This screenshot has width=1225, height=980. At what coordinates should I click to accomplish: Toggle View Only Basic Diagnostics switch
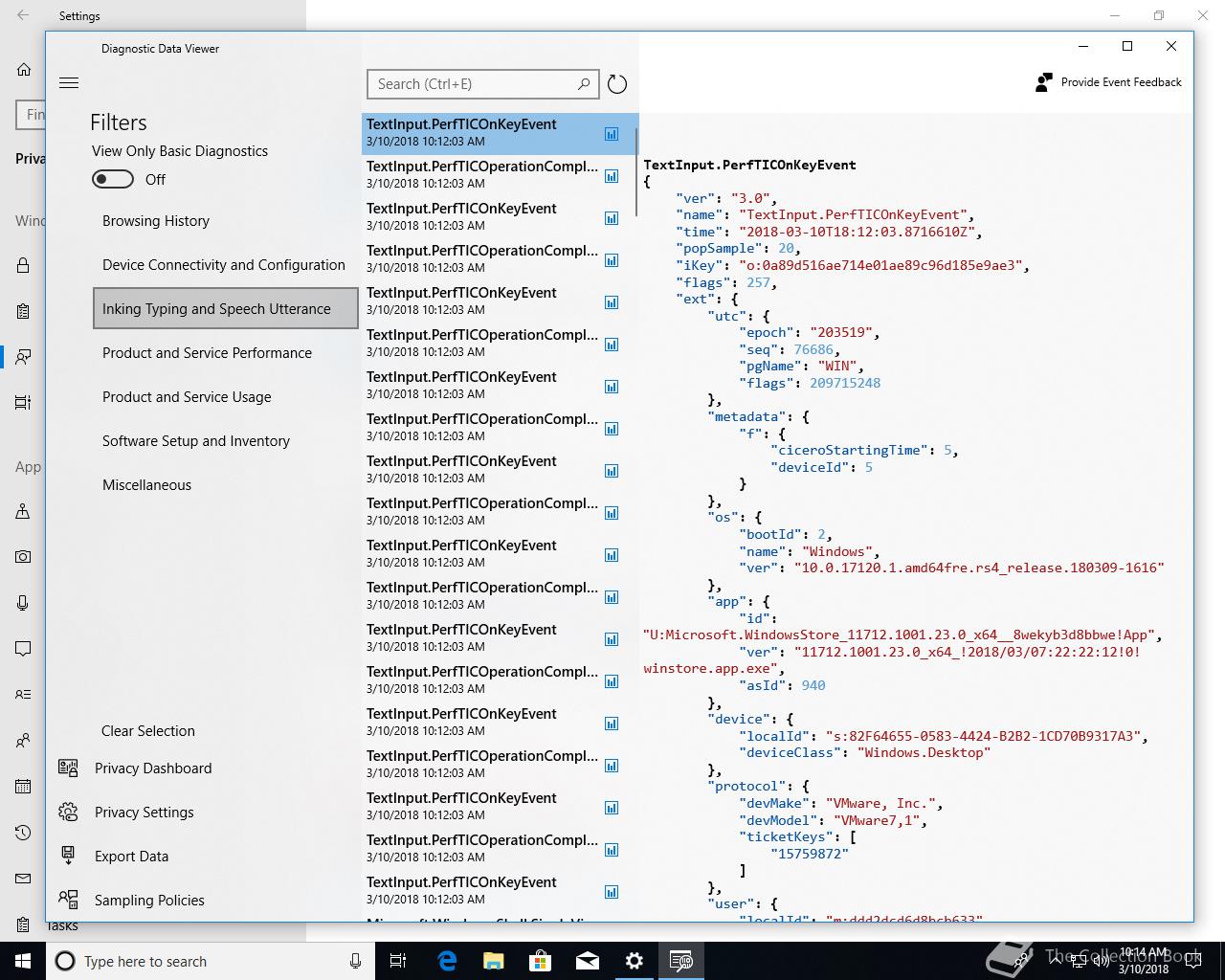coord(113,179)
